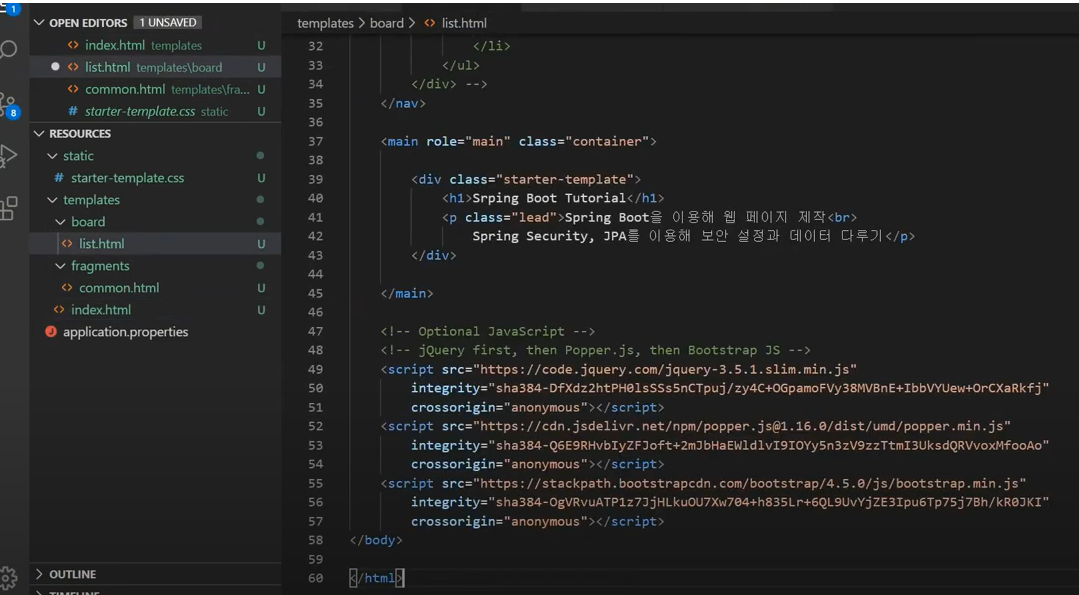
Task: Click the 1 UNSAVED badge
Action: click(167, 23)
